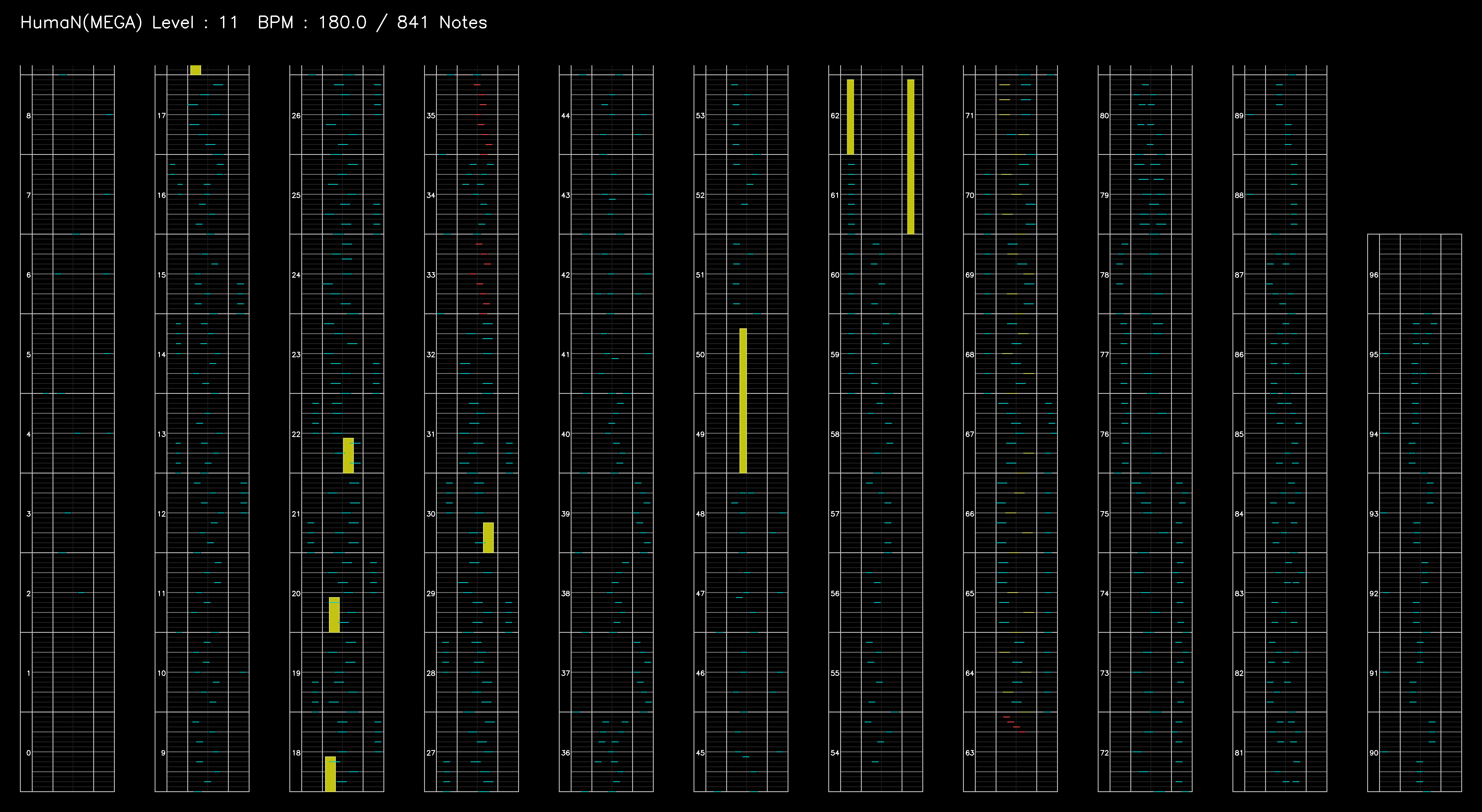Click measure number 76 label
The image size is (1482, 812).
(1105, 434)
